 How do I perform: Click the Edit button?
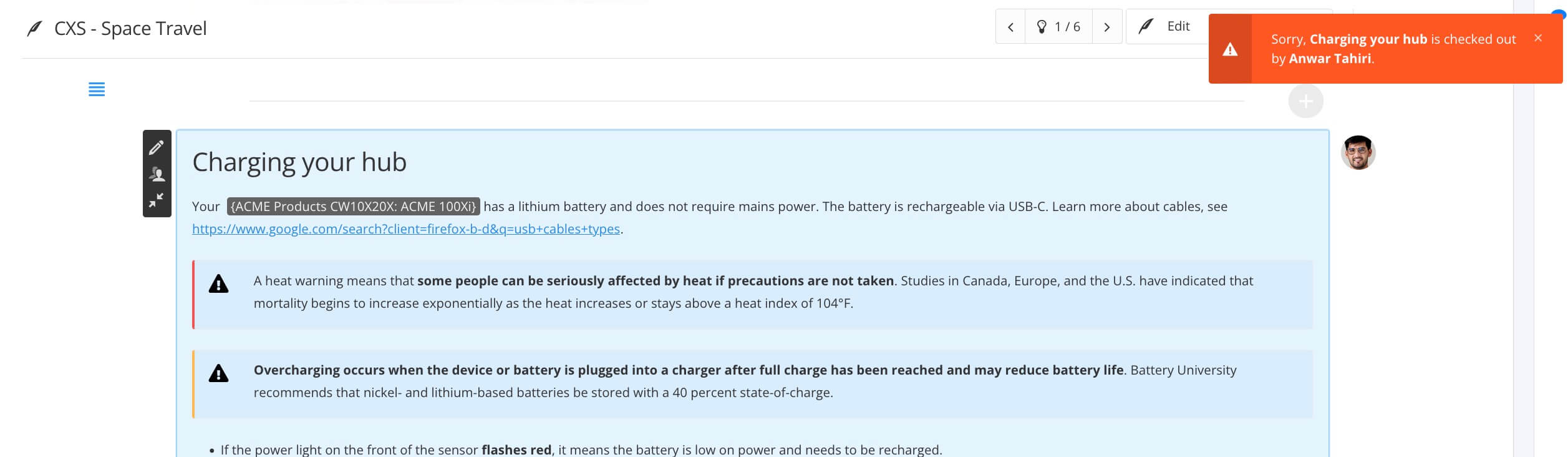pyautogui.click(x=1165, y=26)
